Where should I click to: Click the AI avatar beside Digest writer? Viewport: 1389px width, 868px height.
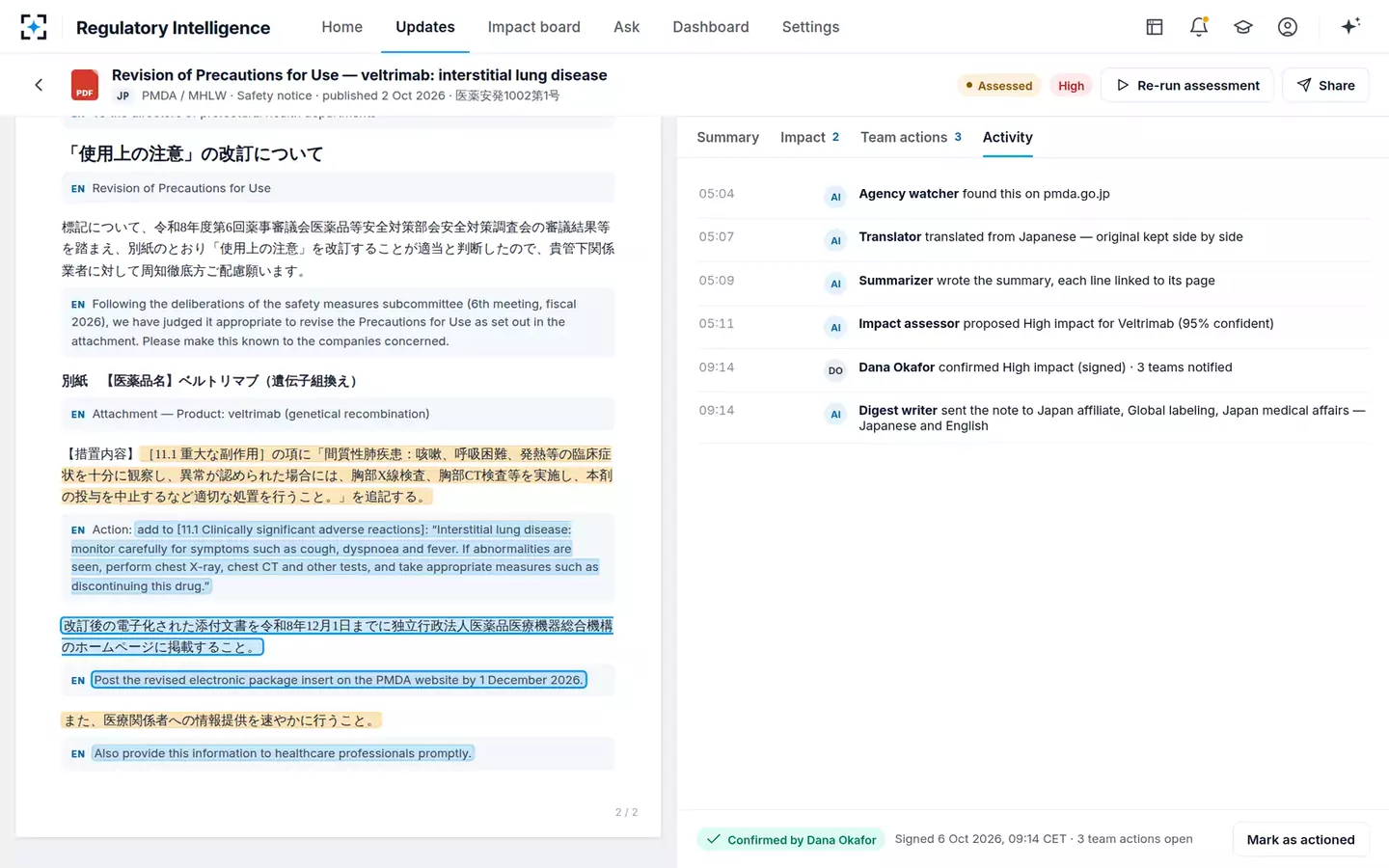click(x=835, y=414)
